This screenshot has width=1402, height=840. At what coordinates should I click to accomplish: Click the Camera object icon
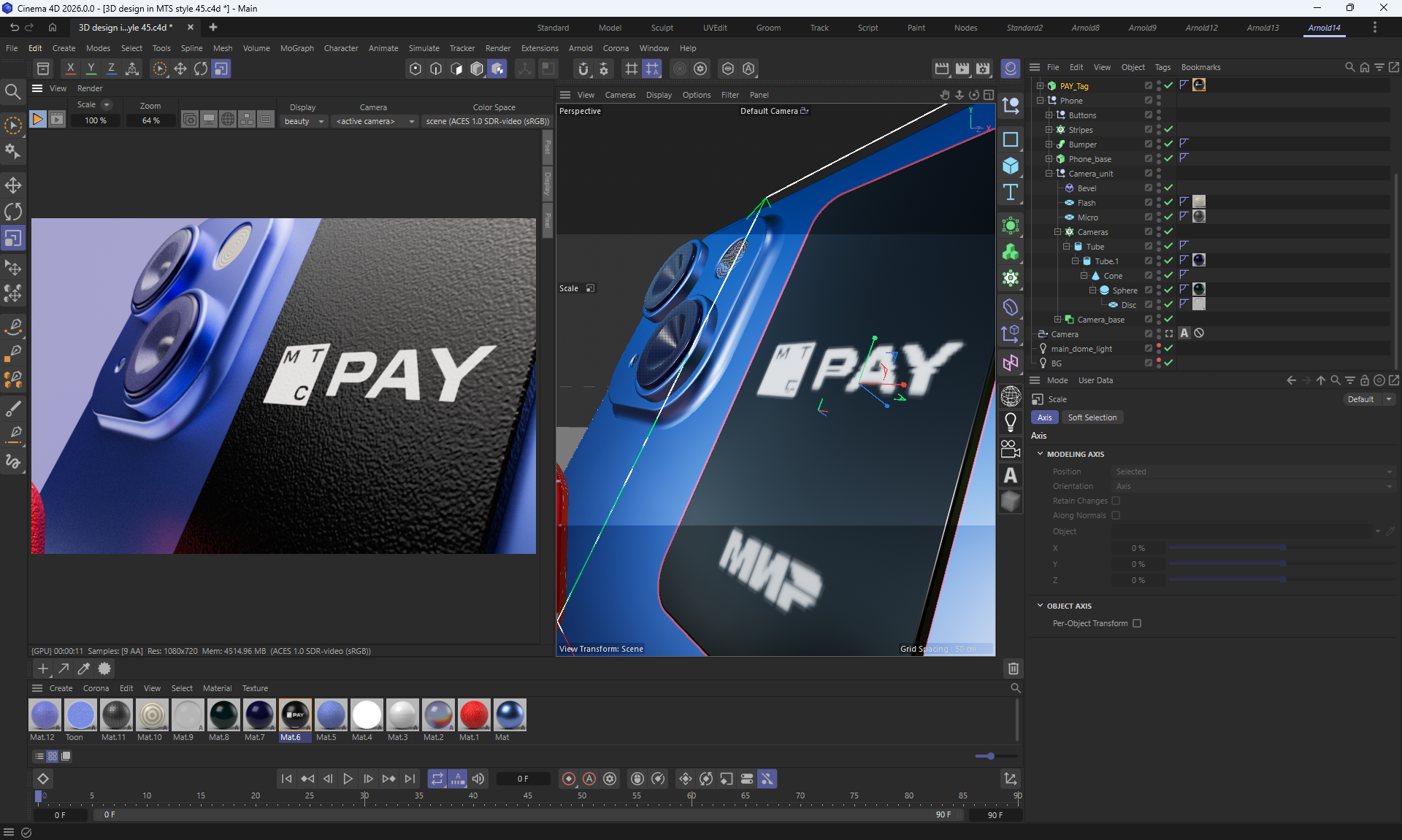(1011, 448)
